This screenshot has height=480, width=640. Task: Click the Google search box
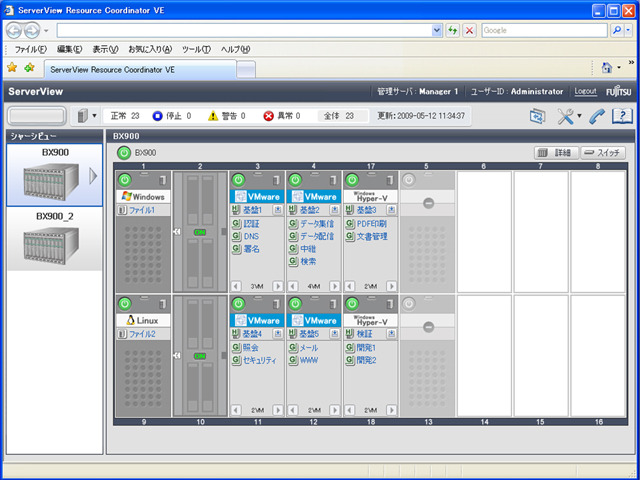(544, 30)
